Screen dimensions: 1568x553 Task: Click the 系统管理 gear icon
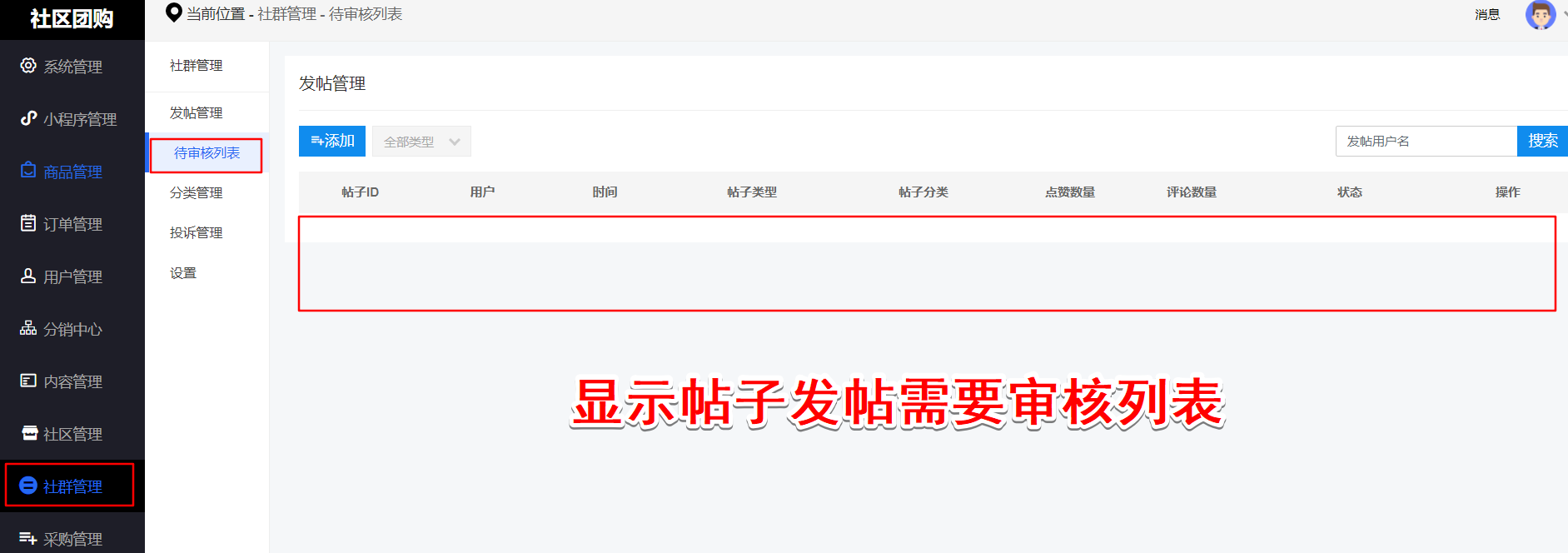28,65
